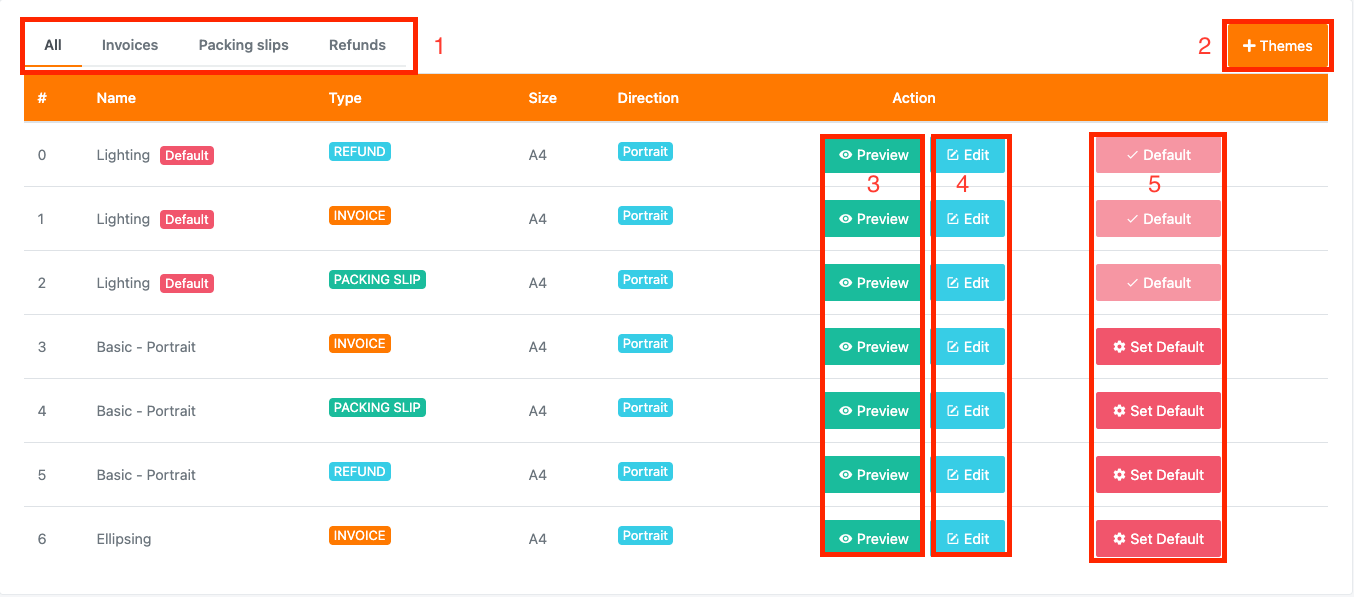Click the checkmark Default button in row 0

click(1158, 155)
